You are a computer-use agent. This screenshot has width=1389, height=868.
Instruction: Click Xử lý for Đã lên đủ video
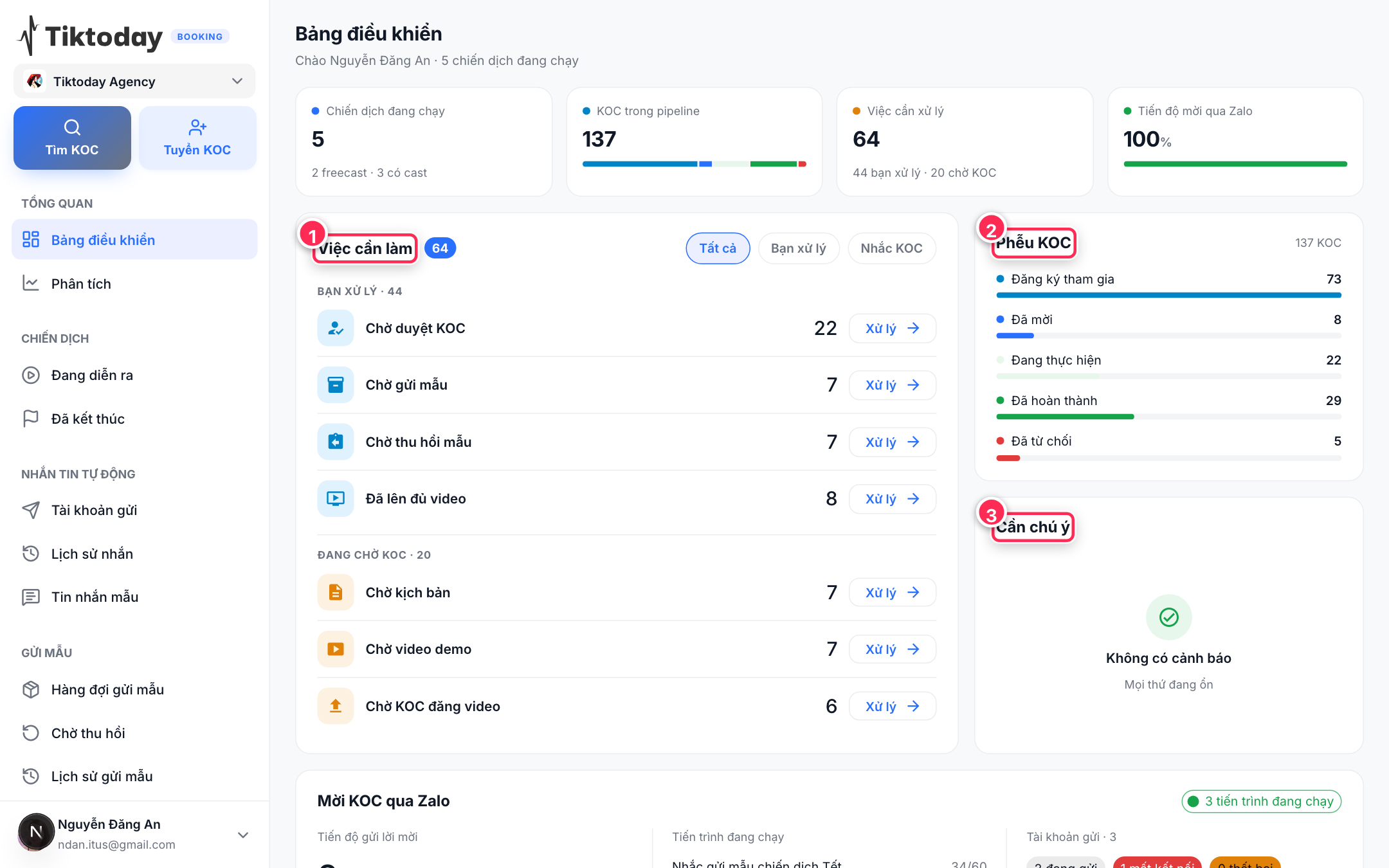(893, 498)
